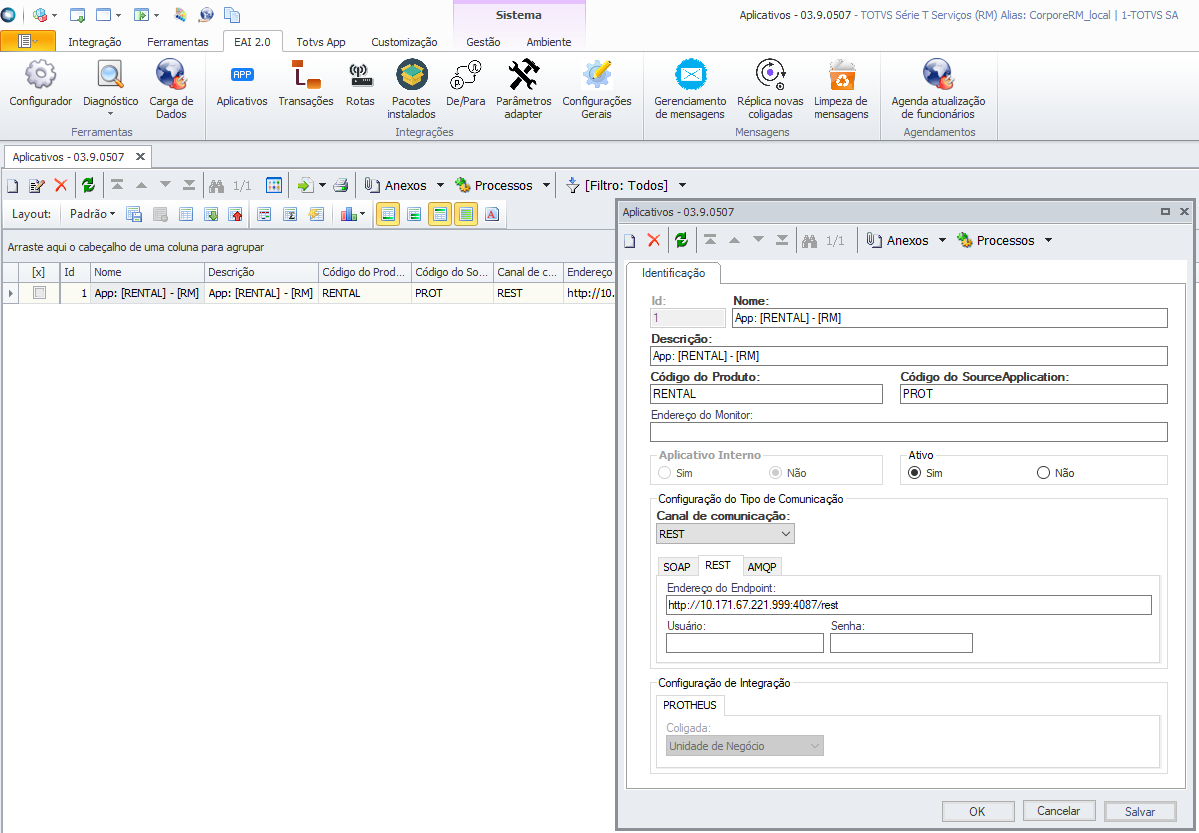This screenshot has width=1199, height=833.
Task: Check the checkbox on the RENTAL row
Action: (40, 292)
